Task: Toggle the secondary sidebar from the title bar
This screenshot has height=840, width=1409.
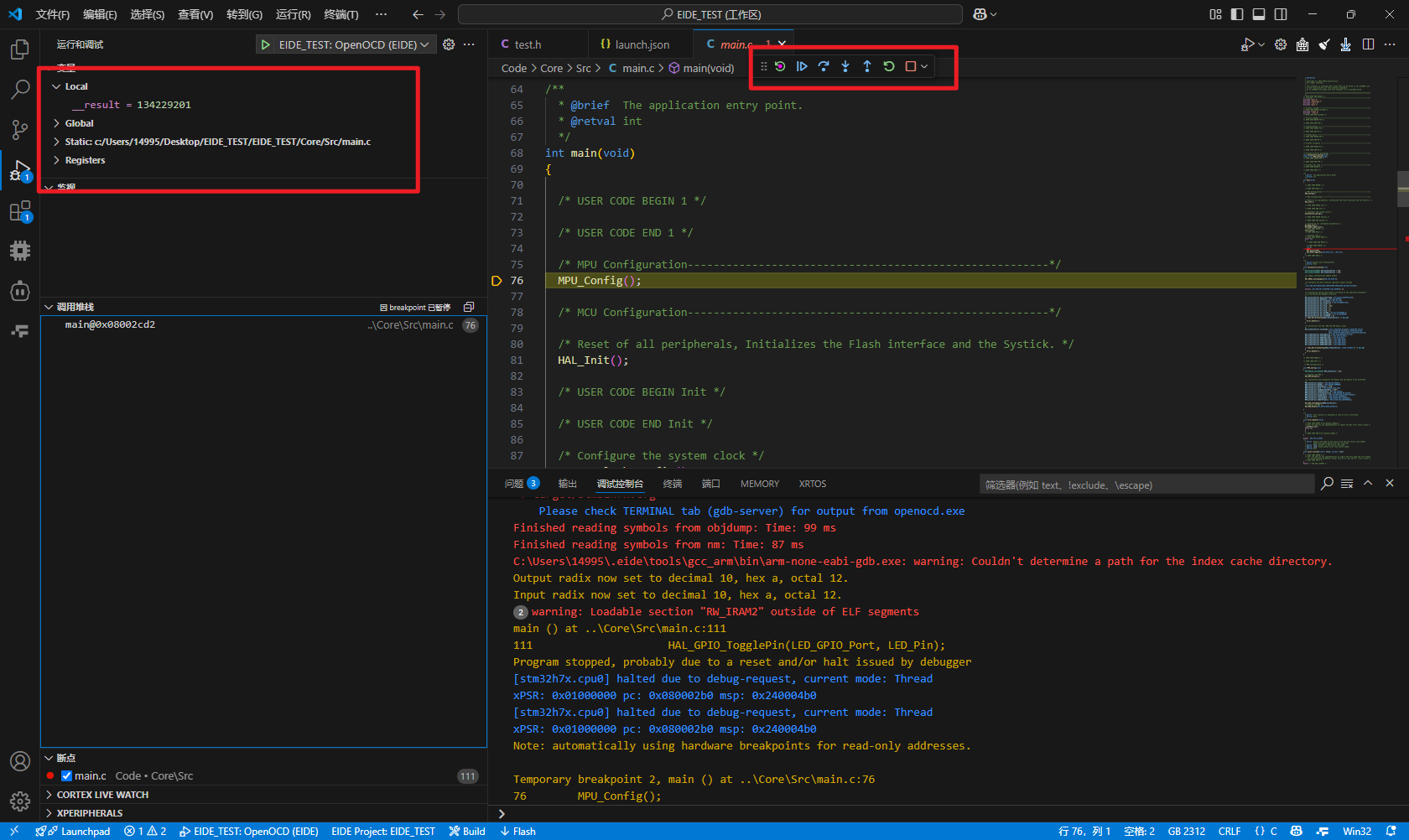Action: point(1281,14)
